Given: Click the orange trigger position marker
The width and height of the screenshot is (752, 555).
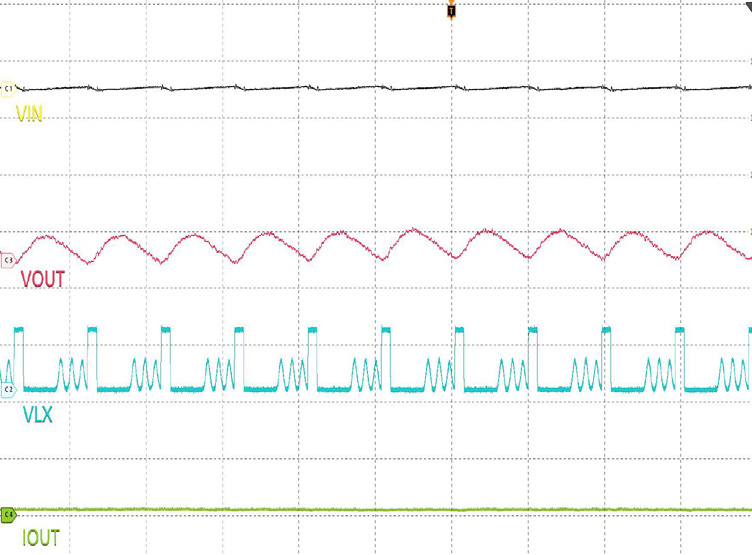Looking at the screenshot, I should [x=451, y=11].
